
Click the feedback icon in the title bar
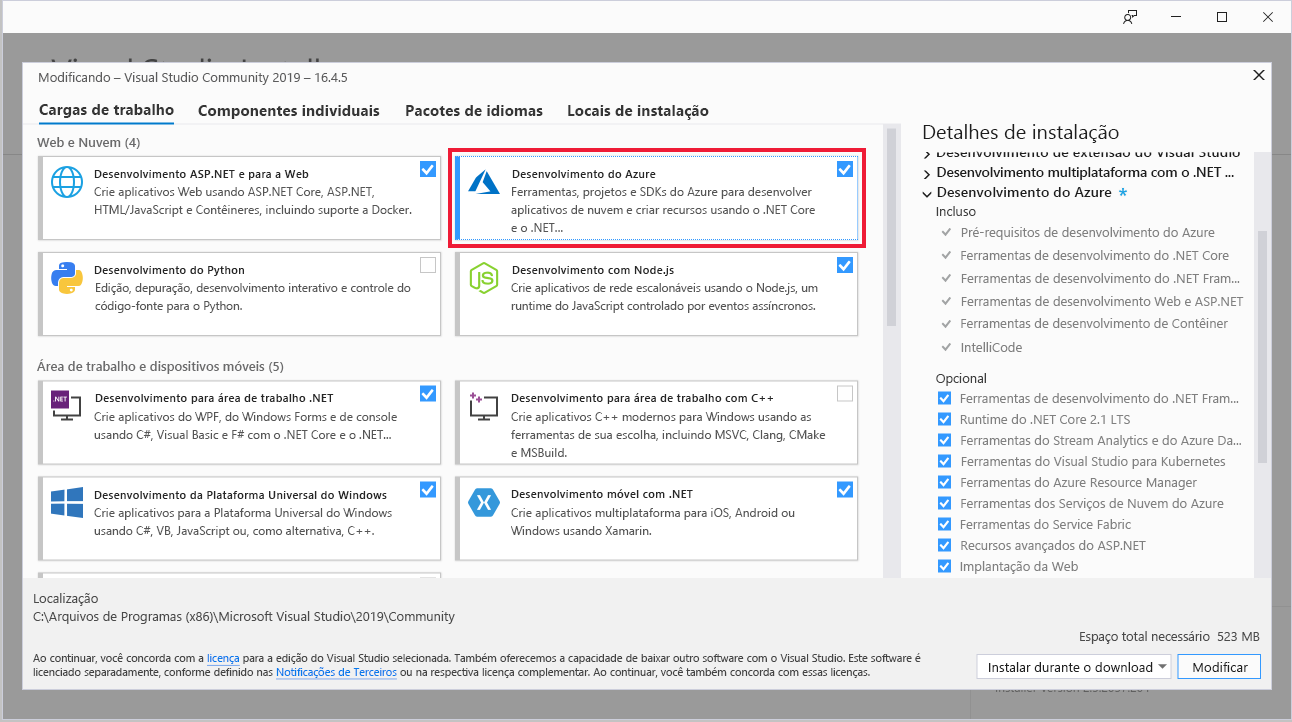tap(1130, 17)
